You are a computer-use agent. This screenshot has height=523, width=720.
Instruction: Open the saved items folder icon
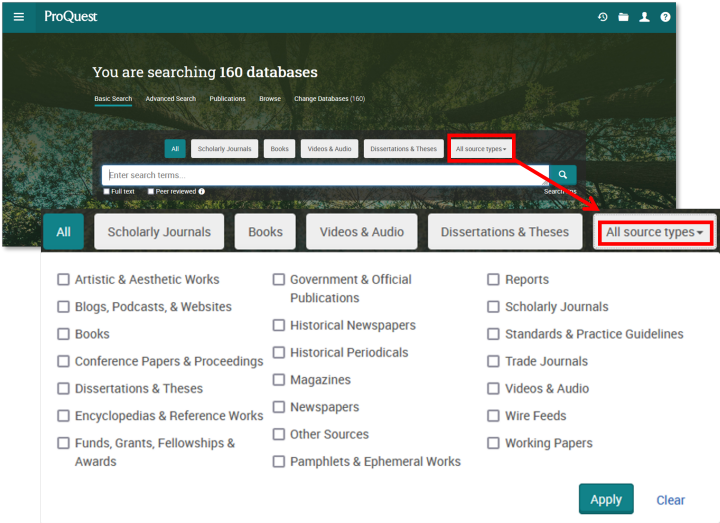(x=623, y=17)
